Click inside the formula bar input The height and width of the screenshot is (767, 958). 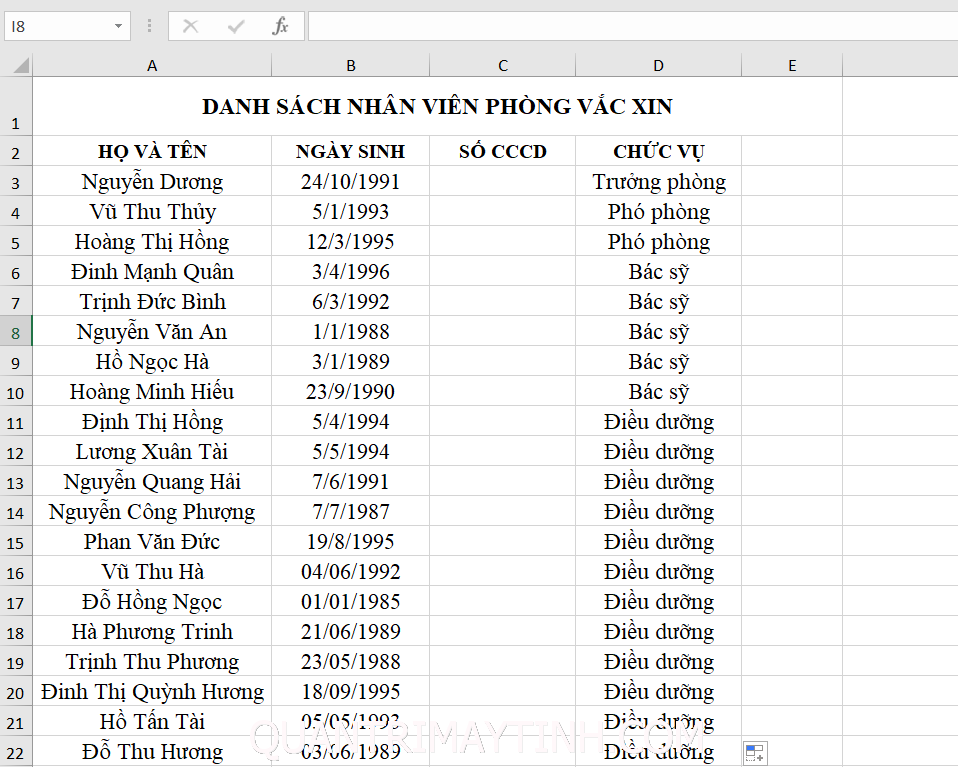tap(632, 26)
